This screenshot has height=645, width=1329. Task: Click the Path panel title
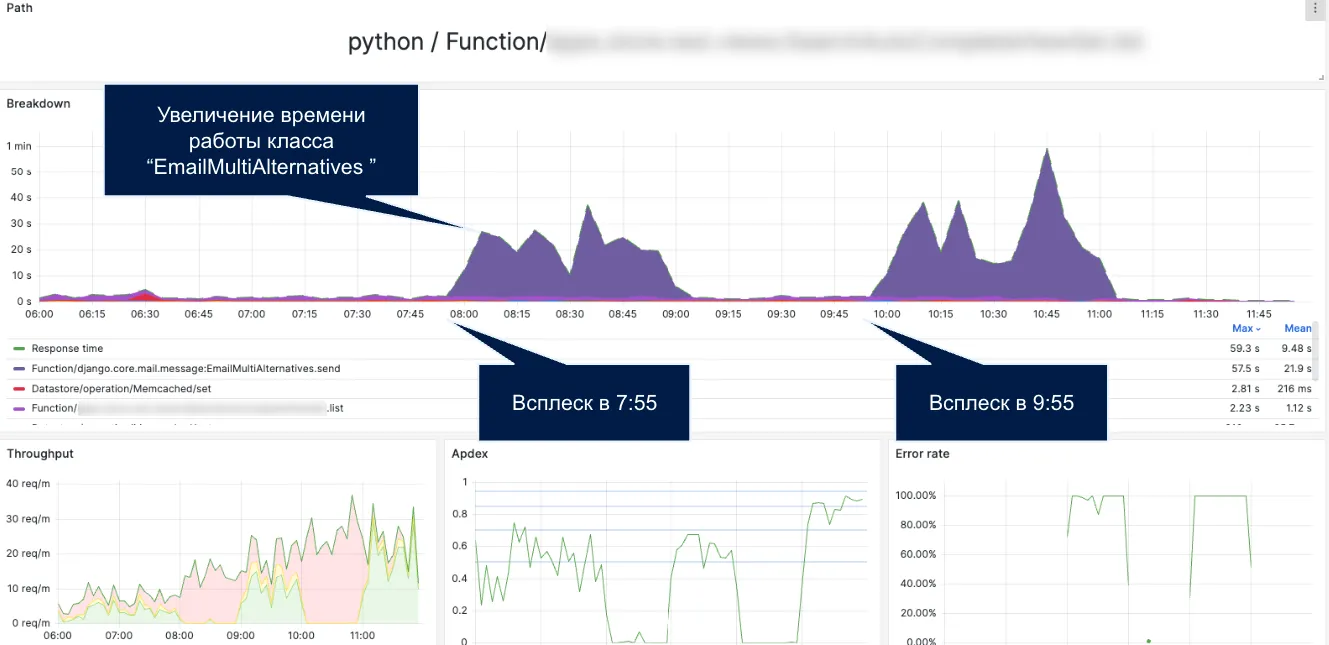tap(19, 8)
